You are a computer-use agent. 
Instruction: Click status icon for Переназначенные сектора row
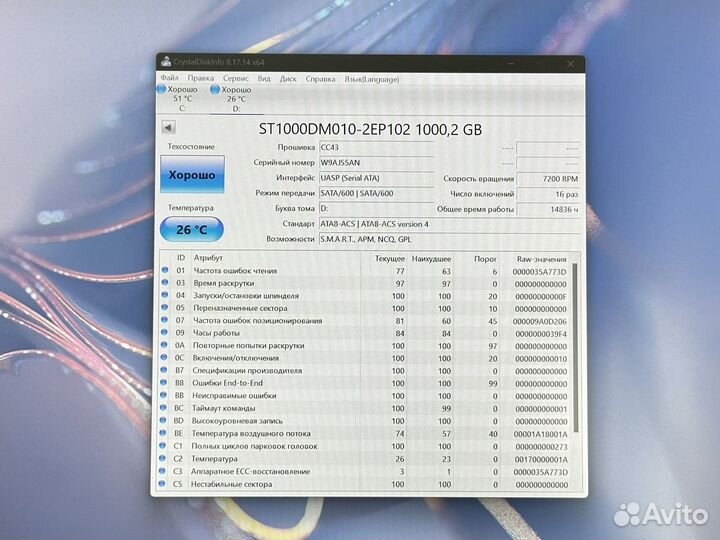164,308
